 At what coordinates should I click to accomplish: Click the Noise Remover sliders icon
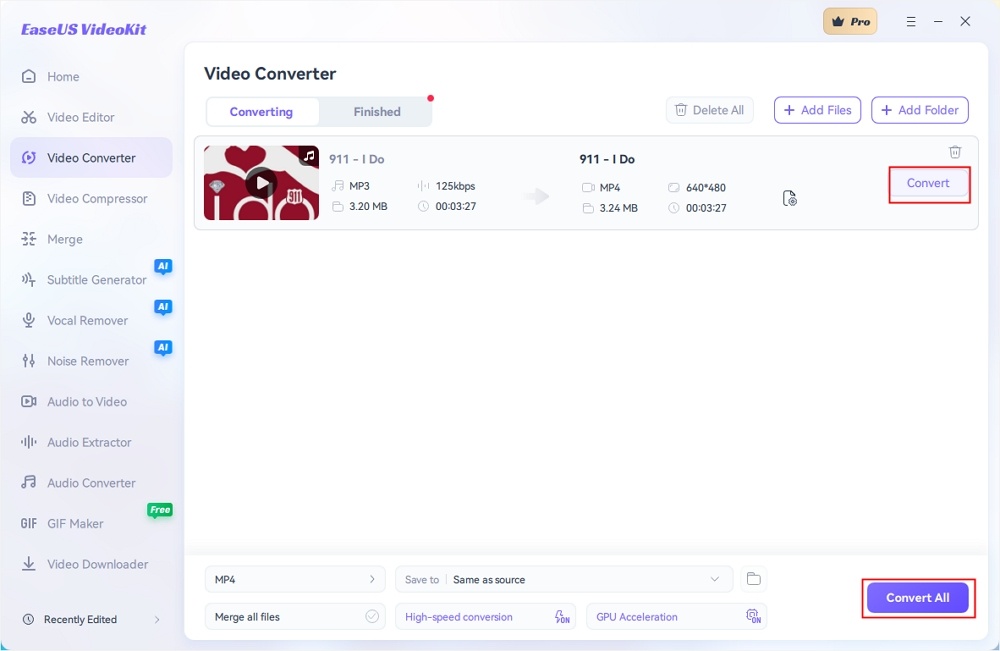[x=29, y=361]
